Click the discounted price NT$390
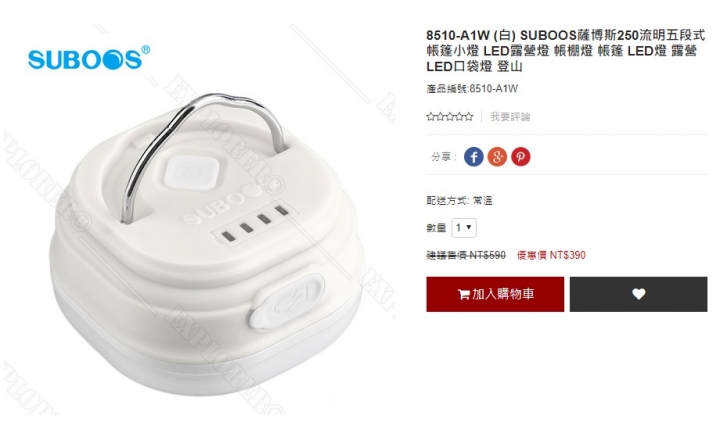This screenshot has width=720, height=426. [551, 255]
